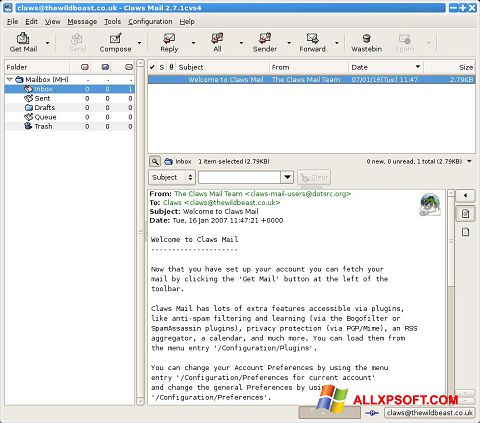Open the Compose dropdown arrow

(139, 43)
